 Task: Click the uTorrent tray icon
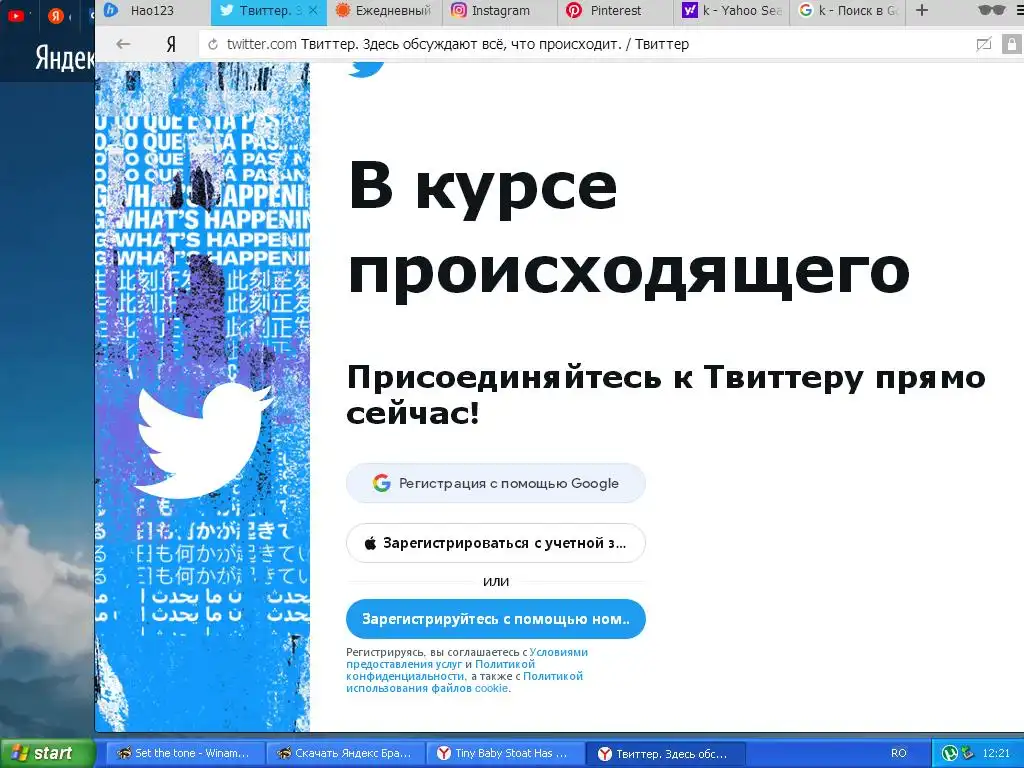tap(950, 753)
